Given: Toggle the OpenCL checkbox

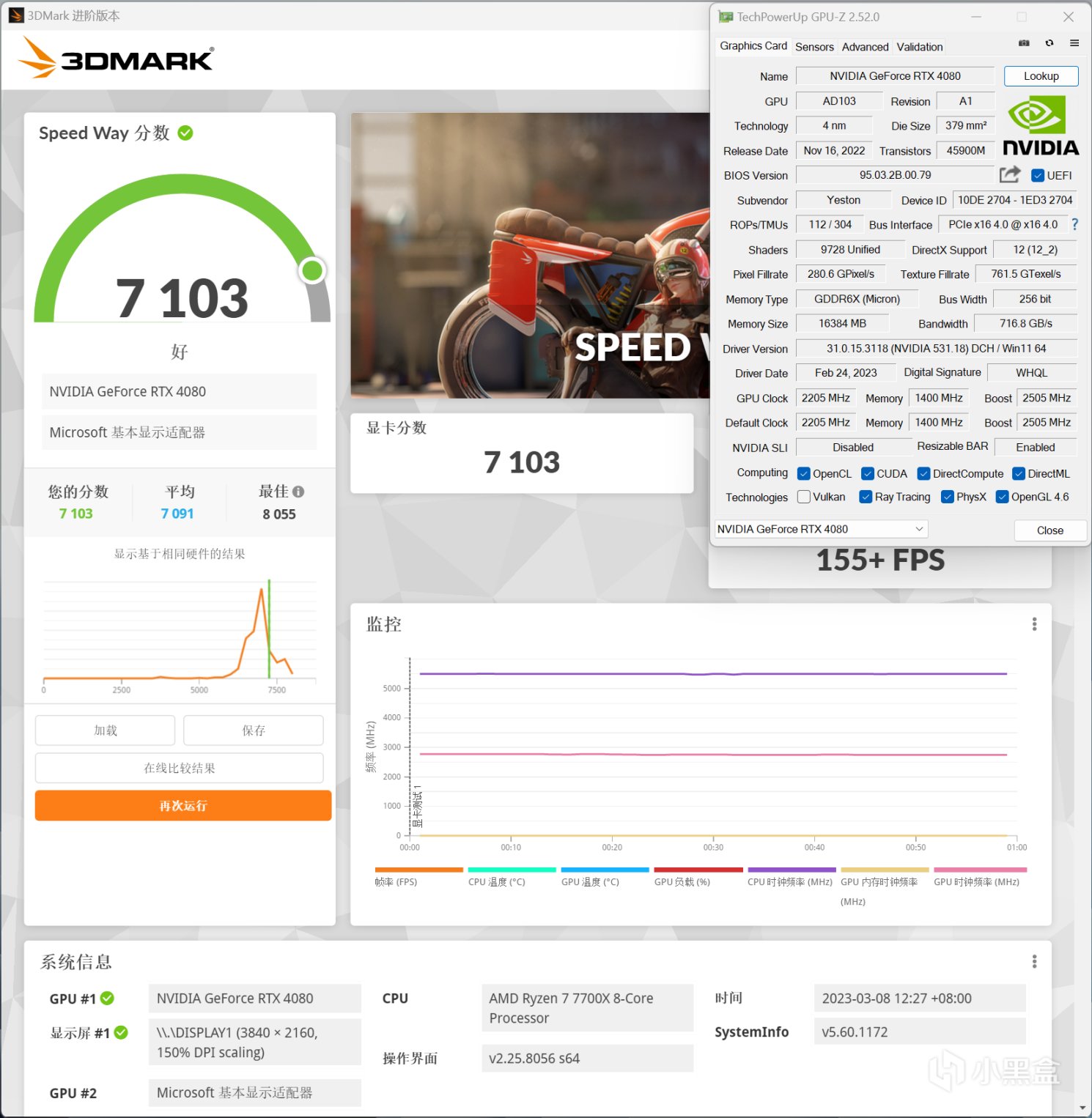Looking at the screenshot, I should (x=804, y=473).
